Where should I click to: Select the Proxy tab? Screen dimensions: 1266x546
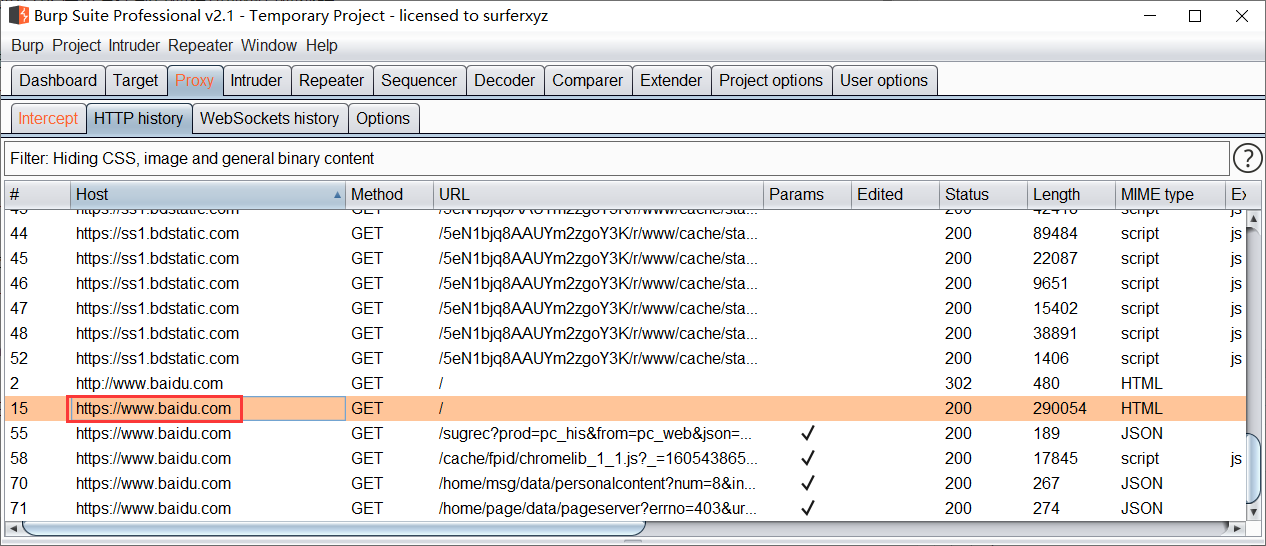(x=194, y=81)
